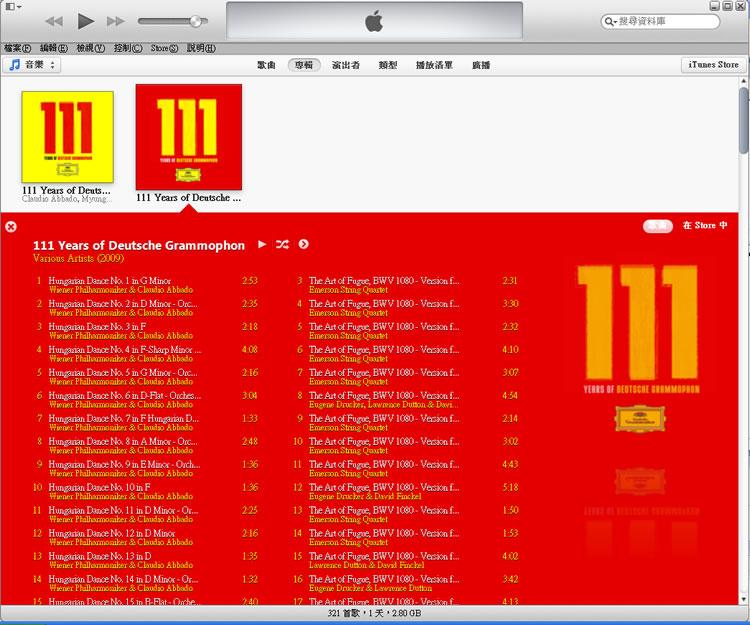Viewport: 750px width, 625px height.
Task: Open the album options arrow icon
Action: tap(303, 244)
